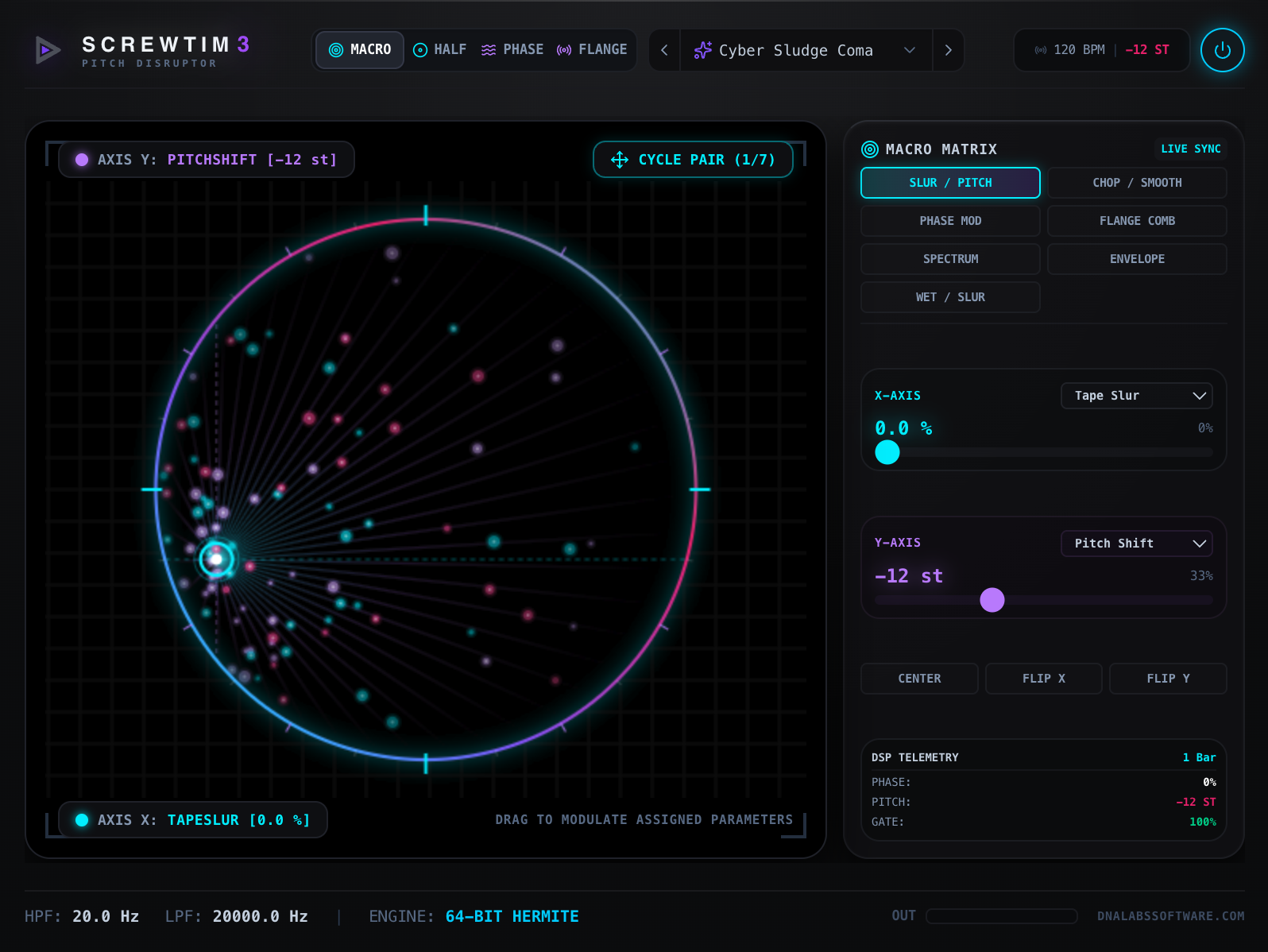1268x952 pixels.
Task: Click the CENTER button
Action: point(919,679)
